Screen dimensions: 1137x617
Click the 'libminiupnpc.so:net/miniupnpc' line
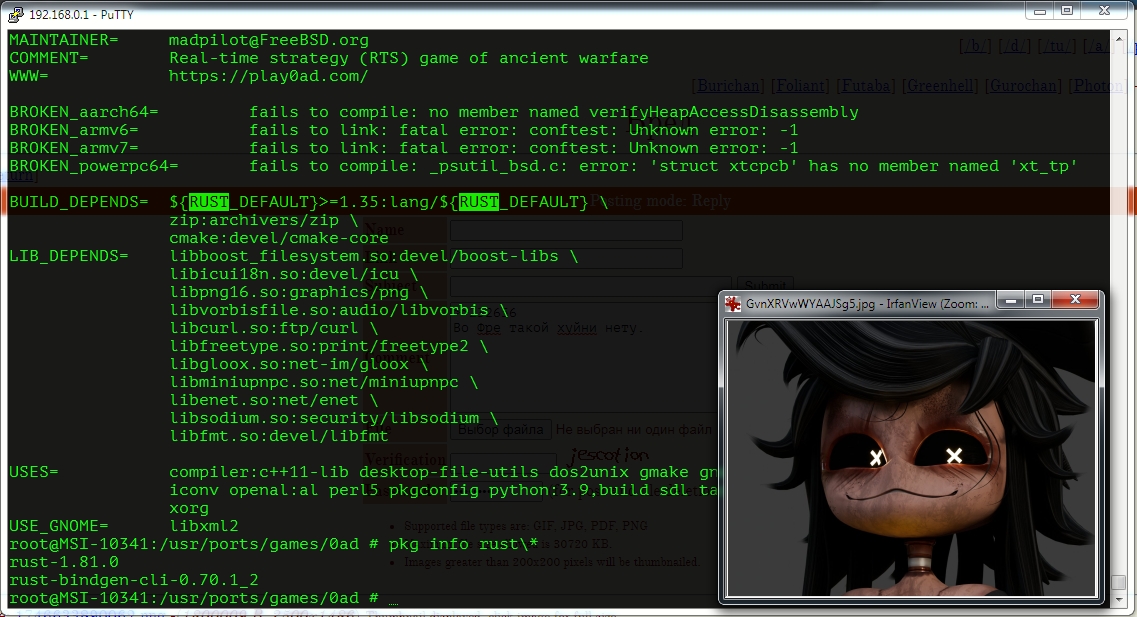[314, 382]
